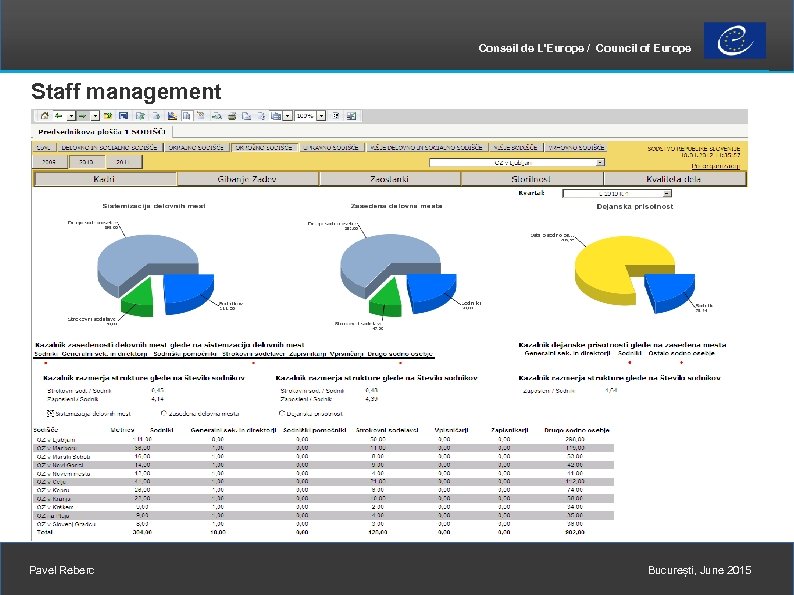Click the last grid-layout icon in toolbar
Image resolution: width=794 pixels, height=595 pixels.
pyautogui.click(x=351, y=116)
